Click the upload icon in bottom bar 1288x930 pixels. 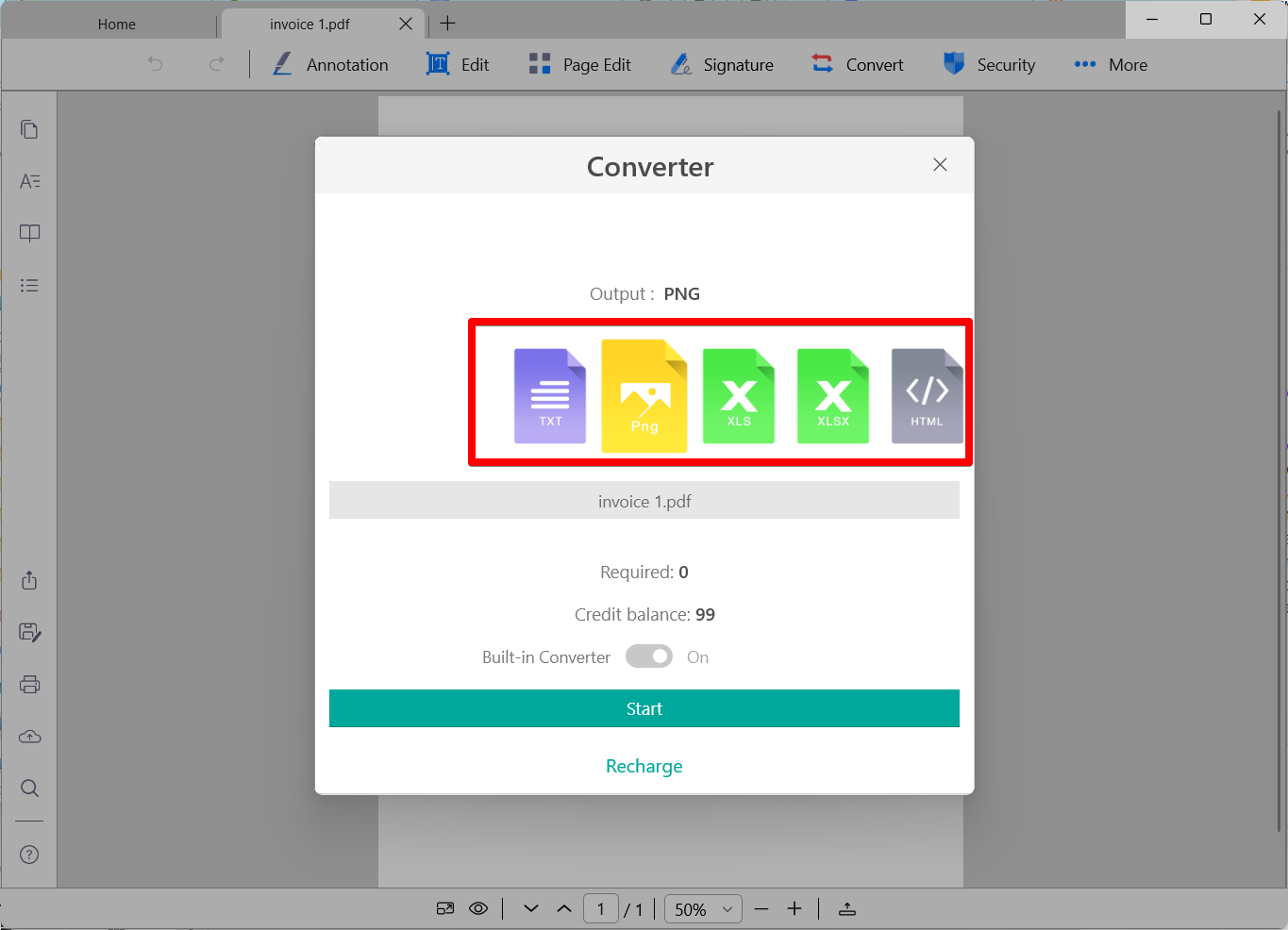pos(847,908)
